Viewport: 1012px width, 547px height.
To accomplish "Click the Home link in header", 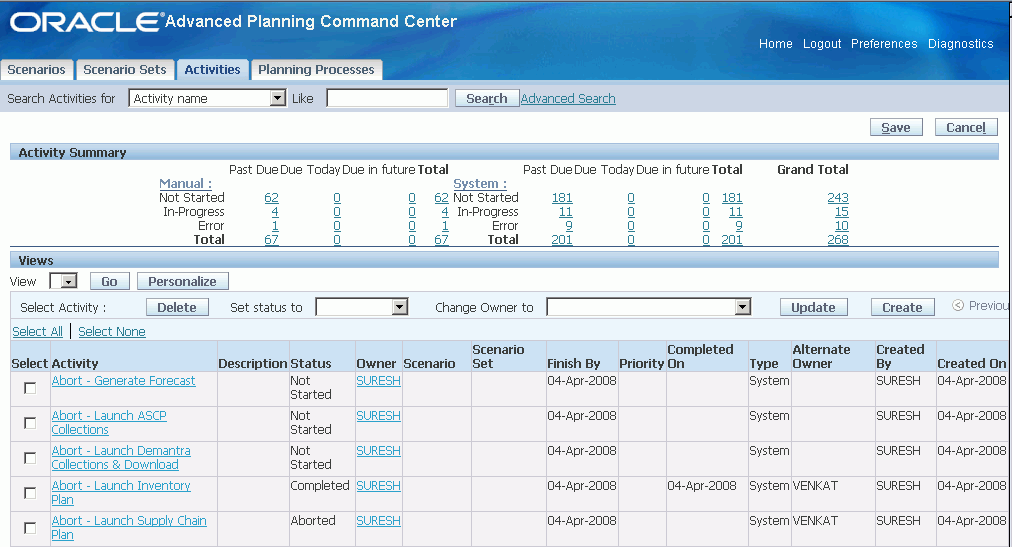I will tap(776, 44).
